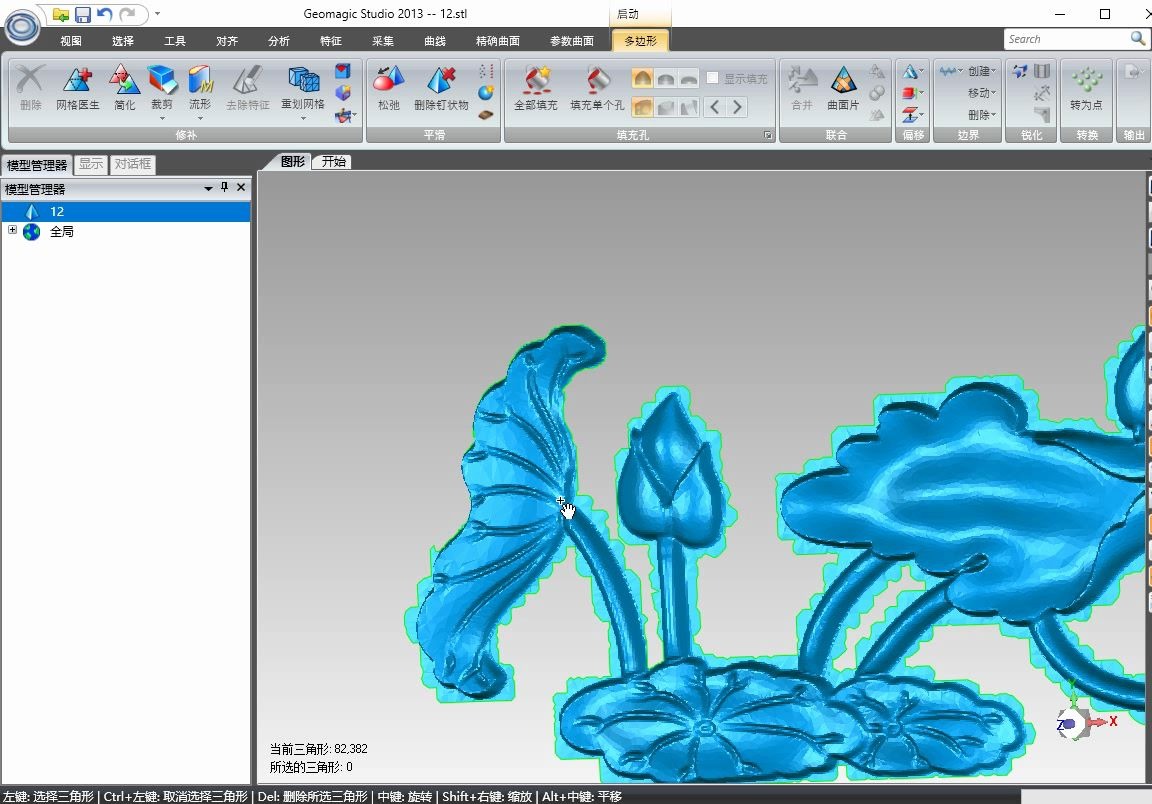Click 转为点 (Convert to Points) tool

1086,90
